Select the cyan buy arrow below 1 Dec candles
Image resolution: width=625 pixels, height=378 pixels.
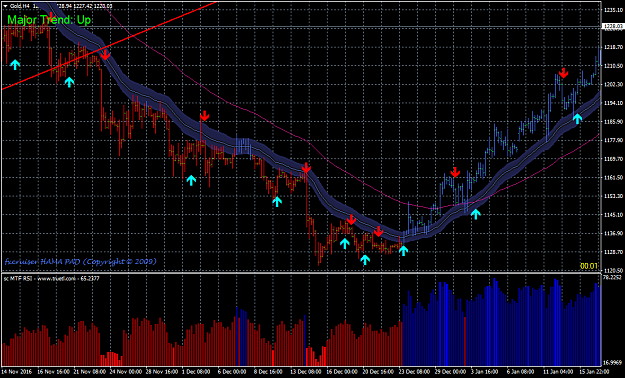[191, 180]
